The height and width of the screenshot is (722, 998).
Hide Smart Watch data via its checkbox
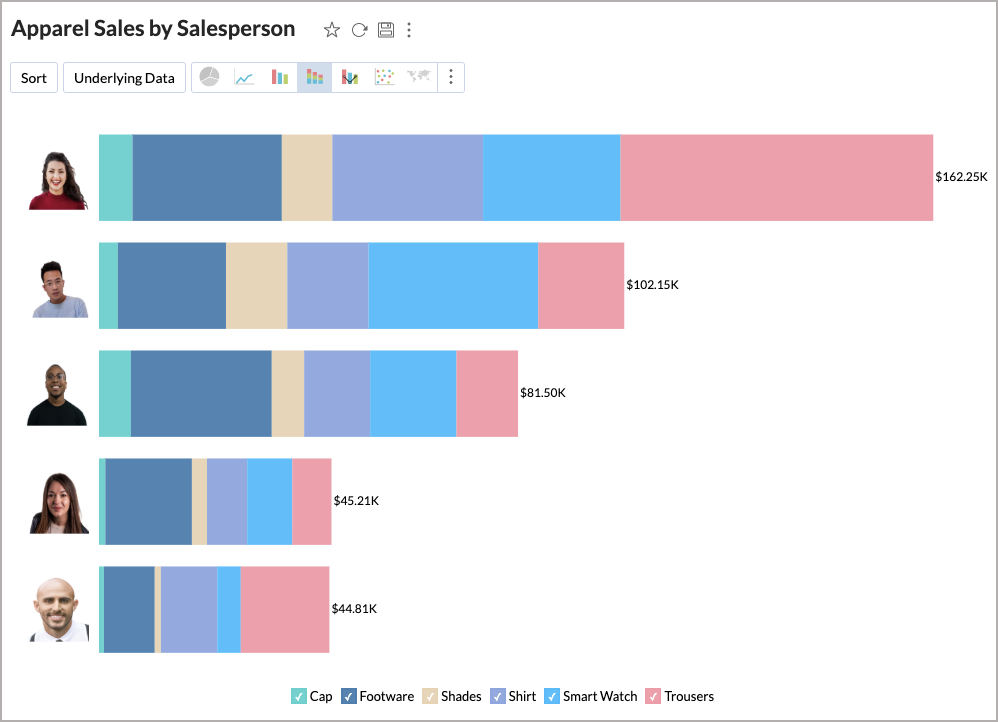coord(551,696)
